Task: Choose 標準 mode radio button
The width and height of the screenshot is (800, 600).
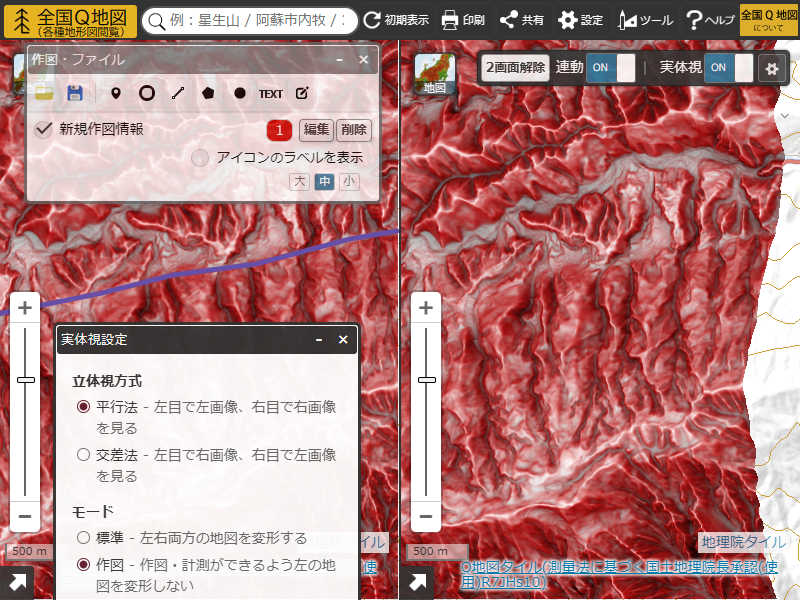Action: pyautogui.click(x=84, y=538)
